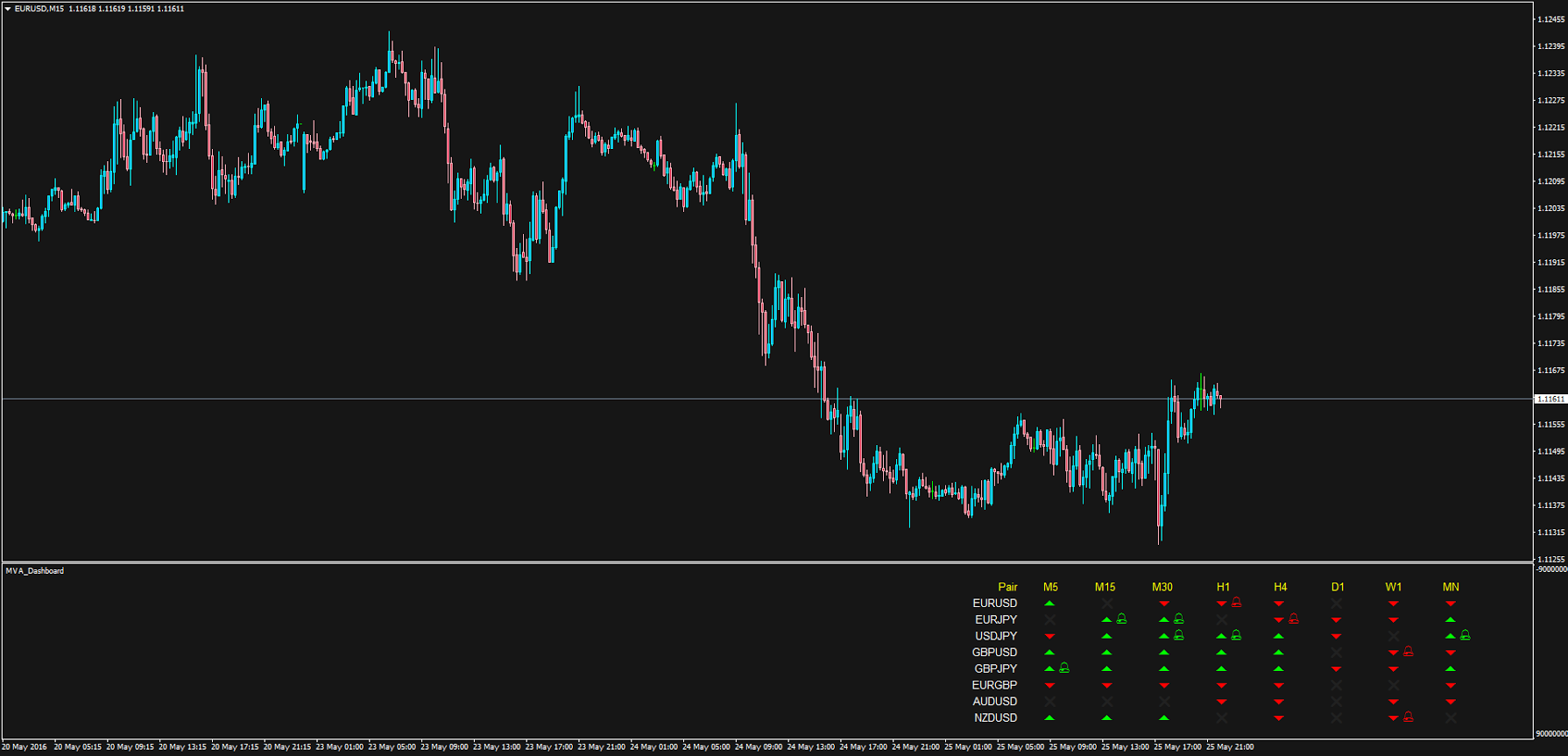The image size is (1568, 756).
Task: Select the EURJPY pair in the dashboard
Action: tap(996, 619)
